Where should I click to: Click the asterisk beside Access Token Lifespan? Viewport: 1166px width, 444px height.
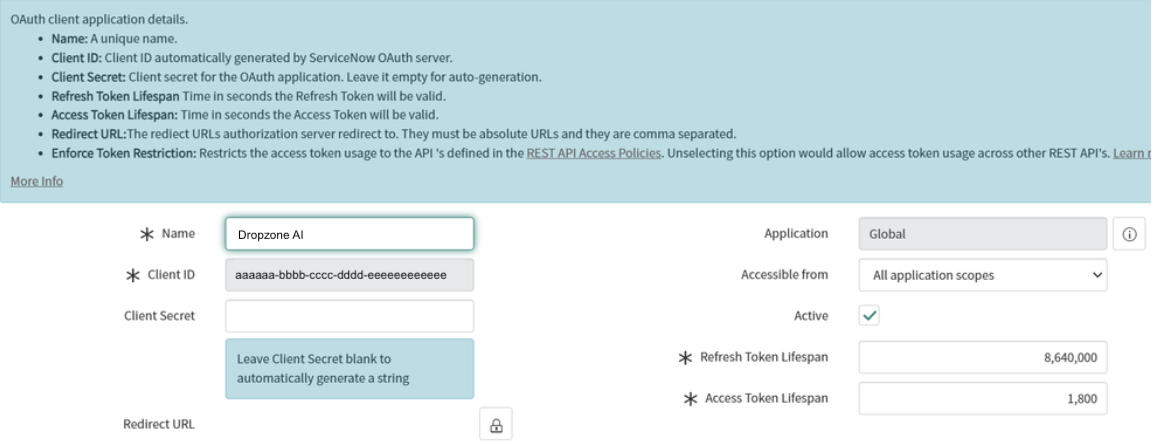[691, 398]
